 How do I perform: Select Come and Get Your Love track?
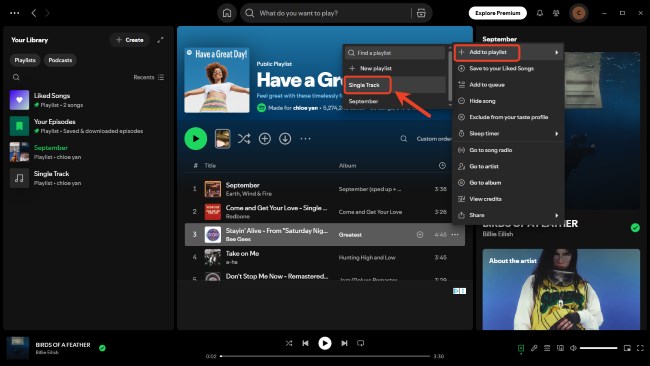325,212
